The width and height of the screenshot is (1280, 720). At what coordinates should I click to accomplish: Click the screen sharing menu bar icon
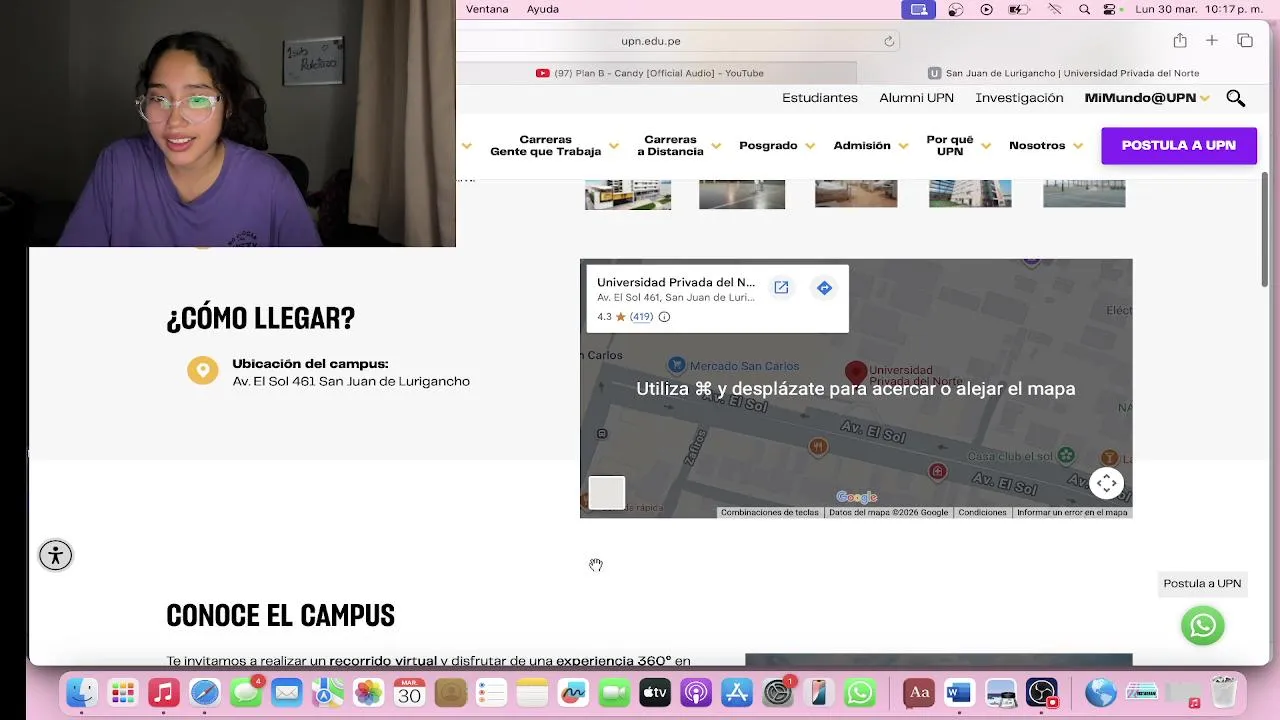pos(919,9)
